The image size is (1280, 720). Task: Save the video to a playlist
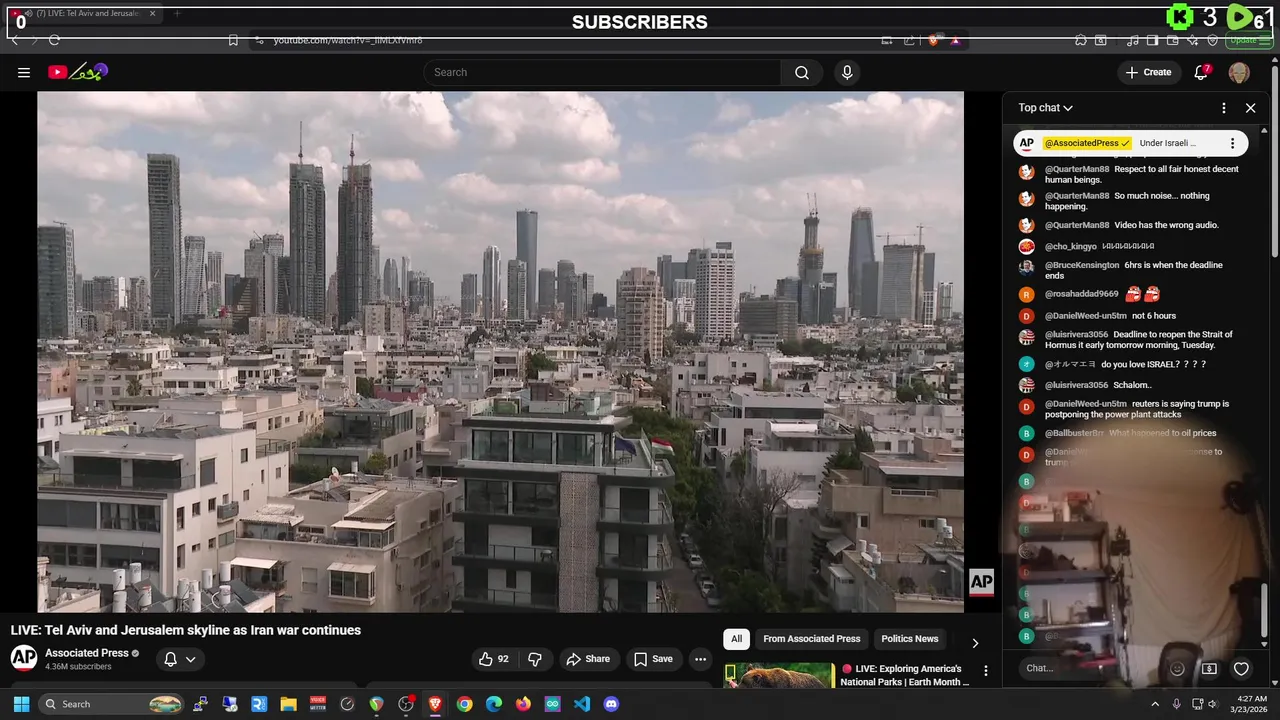coord(653,659)
